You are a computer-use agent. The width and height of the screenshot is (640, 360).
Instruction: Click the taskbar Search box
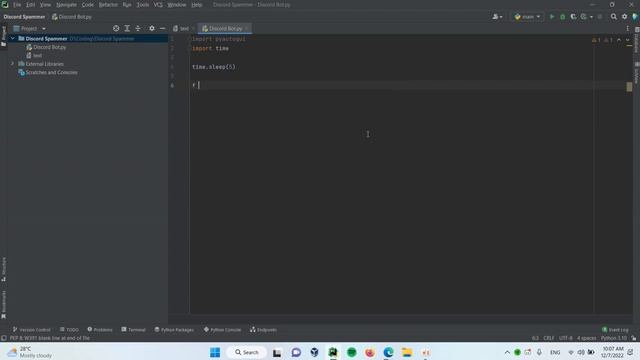(247, 352)
